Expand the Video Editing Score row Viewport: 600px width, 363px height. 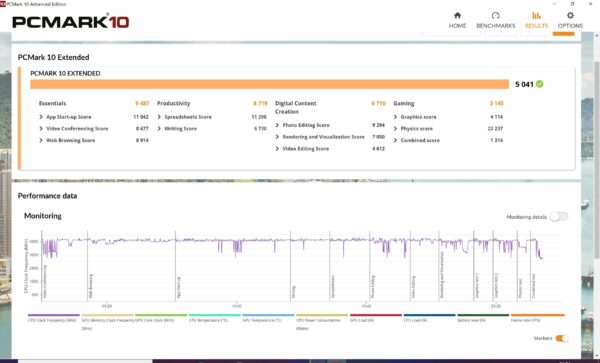(x=302, y=149)
